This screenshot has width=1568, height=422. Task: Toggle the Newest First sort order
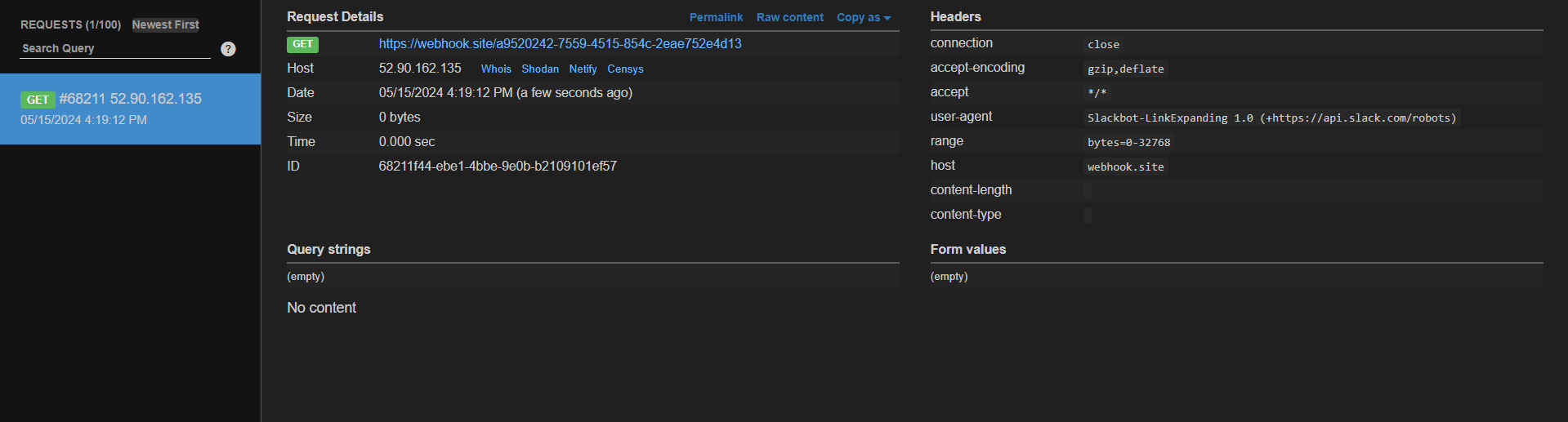[x=165, y=24]
